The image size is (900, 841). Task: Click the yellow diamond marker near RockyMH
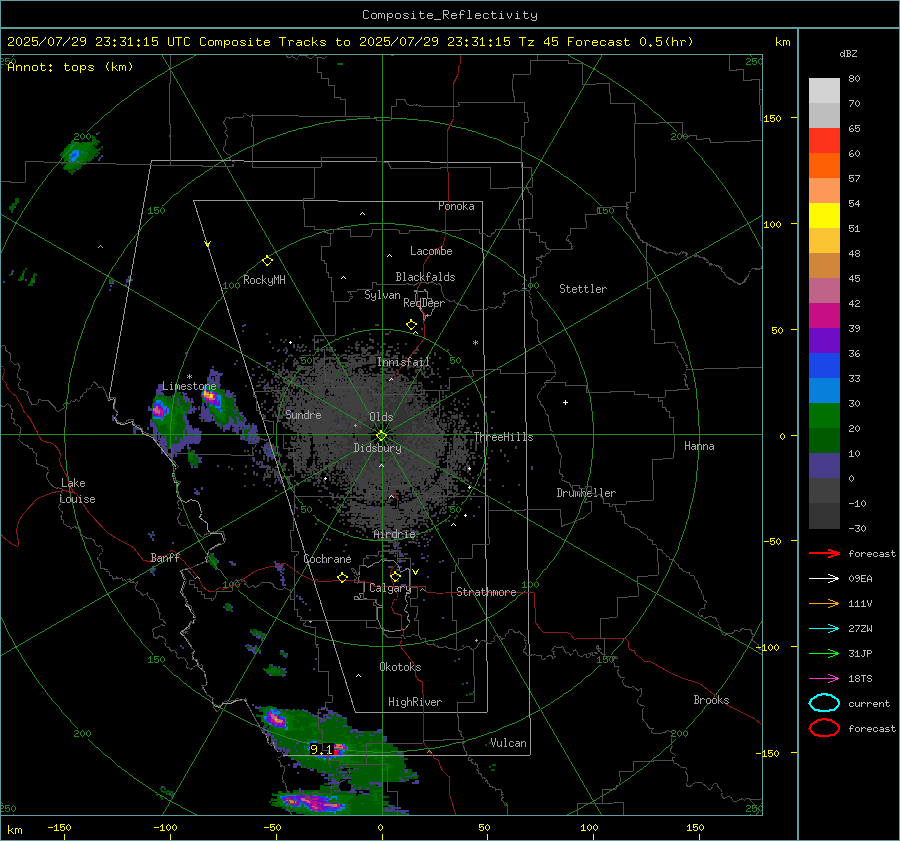[x=267, y=261]
